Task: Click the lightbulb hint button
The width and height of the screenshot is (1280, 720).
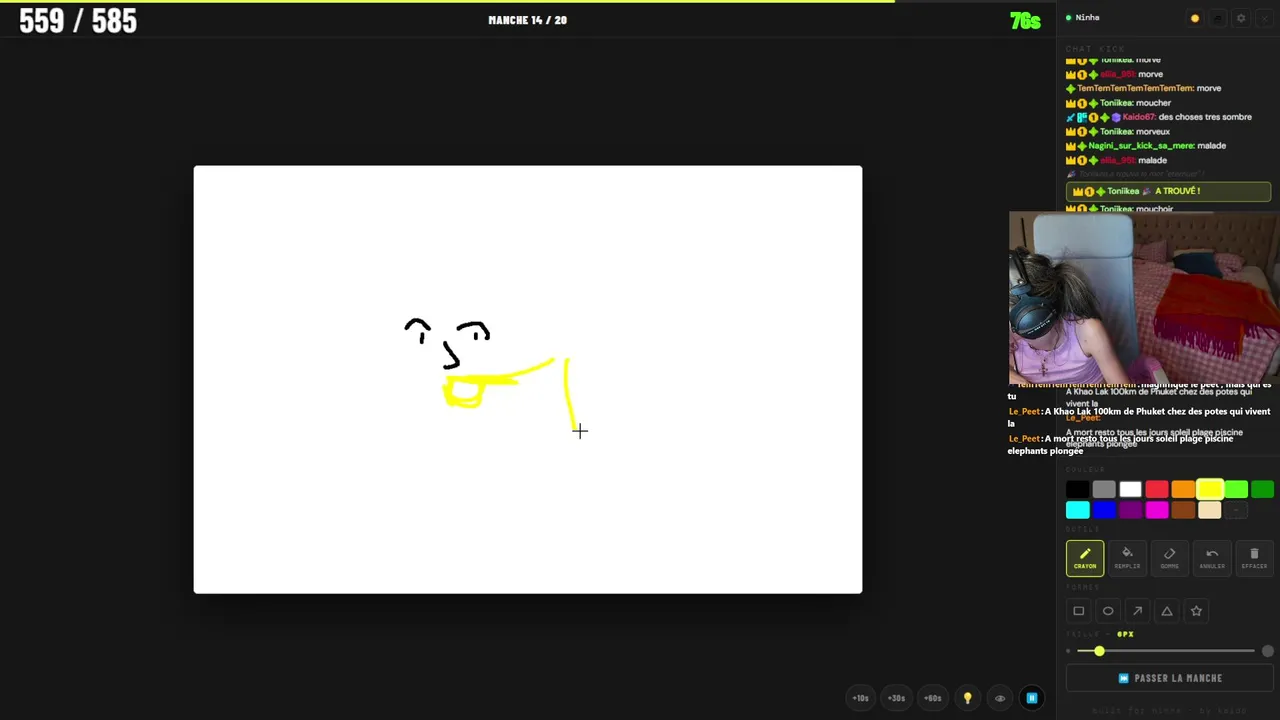Action: 967,698
